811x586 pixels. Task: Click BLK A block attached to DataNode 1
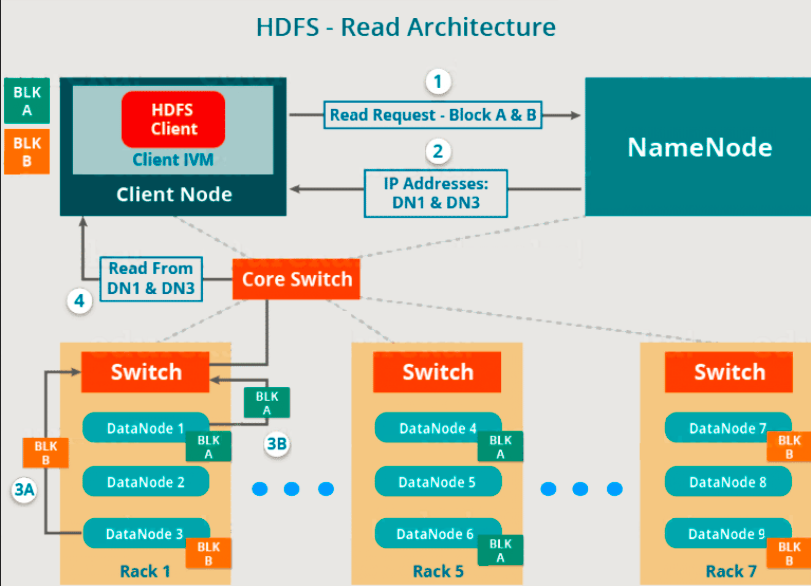pos(208,447)
